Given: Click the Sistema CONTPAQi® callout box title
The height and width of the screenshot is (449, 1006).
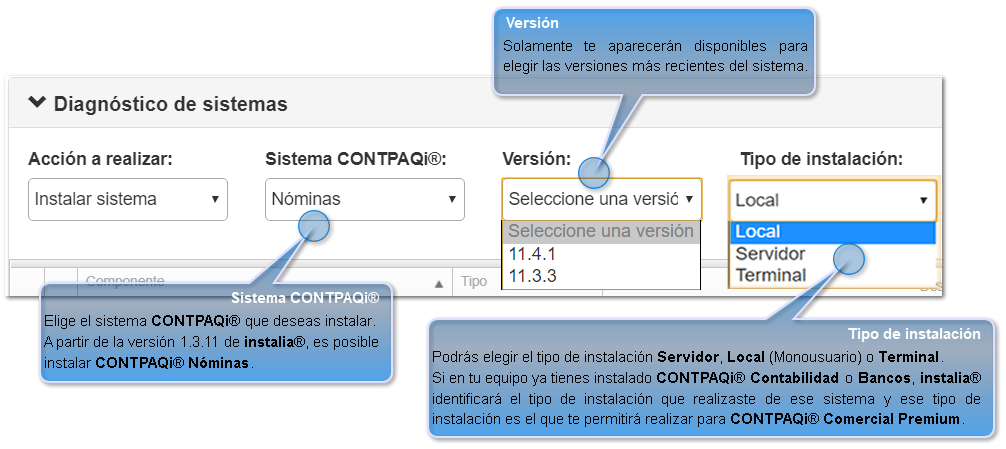Looking at the screenshot, I should tap(305, 299).
